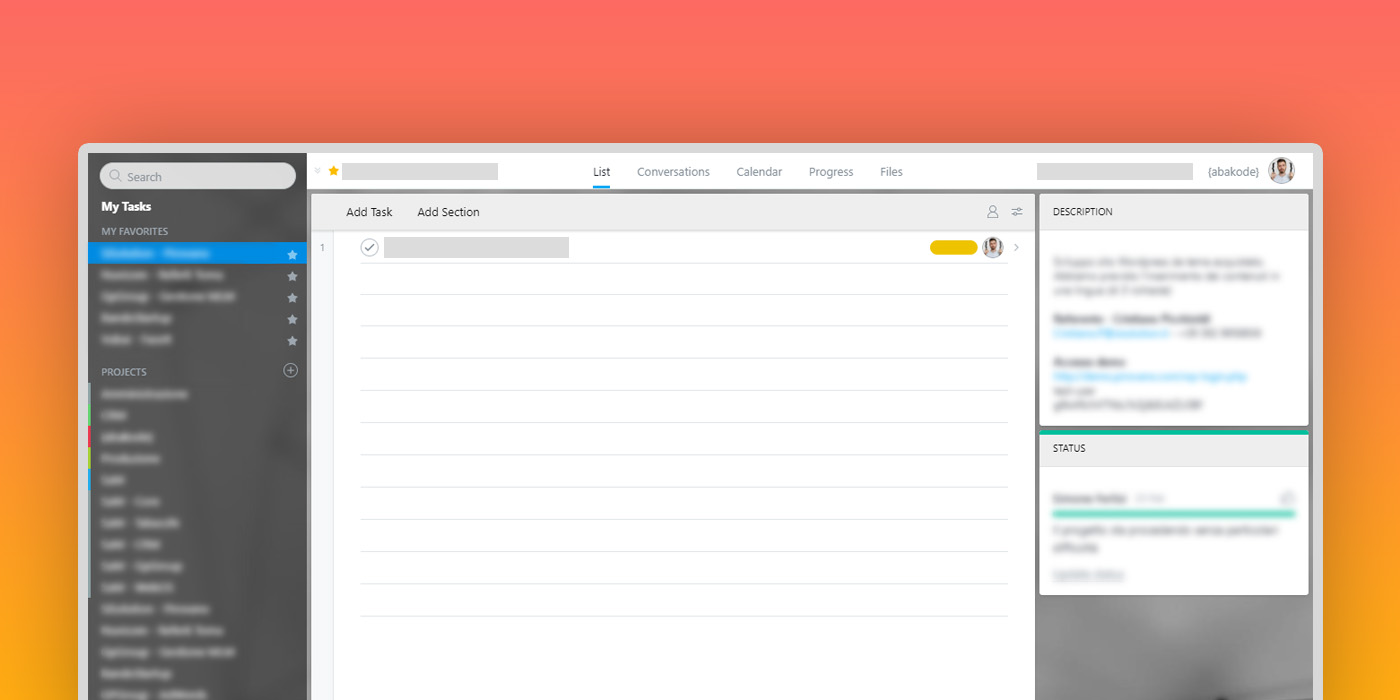Create a new project with the plus icon

tap(289, 370)
